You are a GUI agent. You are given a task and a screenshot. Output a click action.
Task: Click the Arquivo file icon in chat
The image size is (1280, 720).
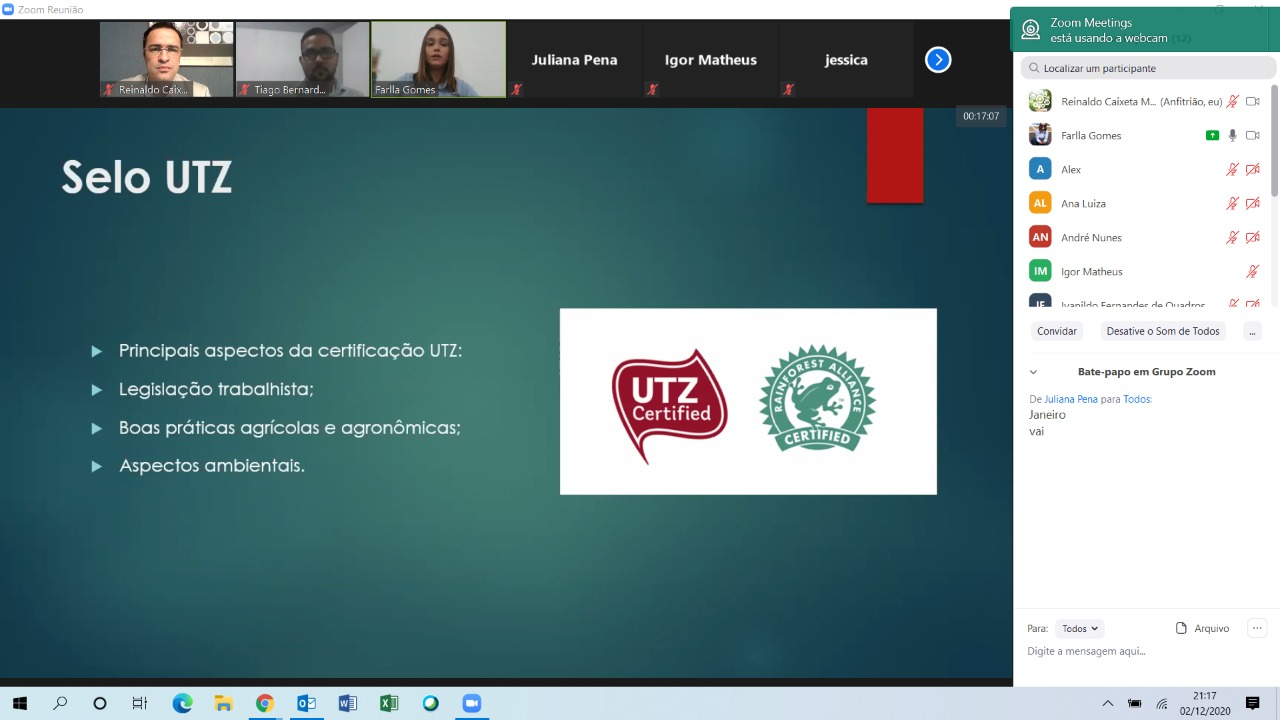pos(1182,628)
